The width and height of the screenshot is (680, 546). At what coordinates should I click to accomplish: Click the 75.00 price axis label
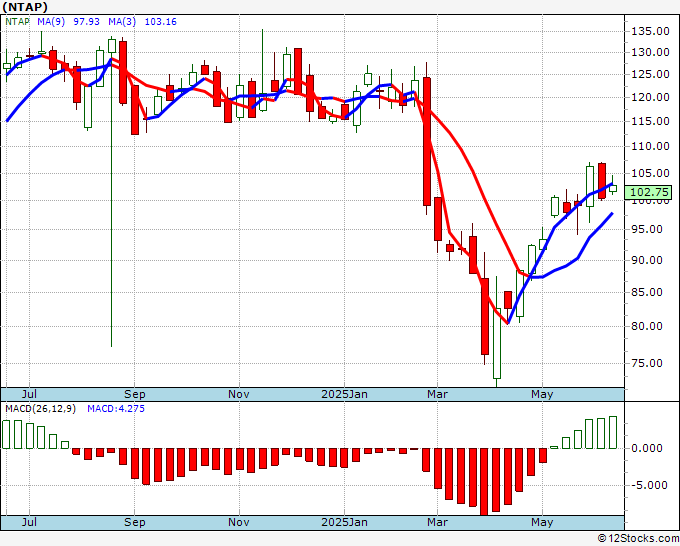tap(647, 363)
